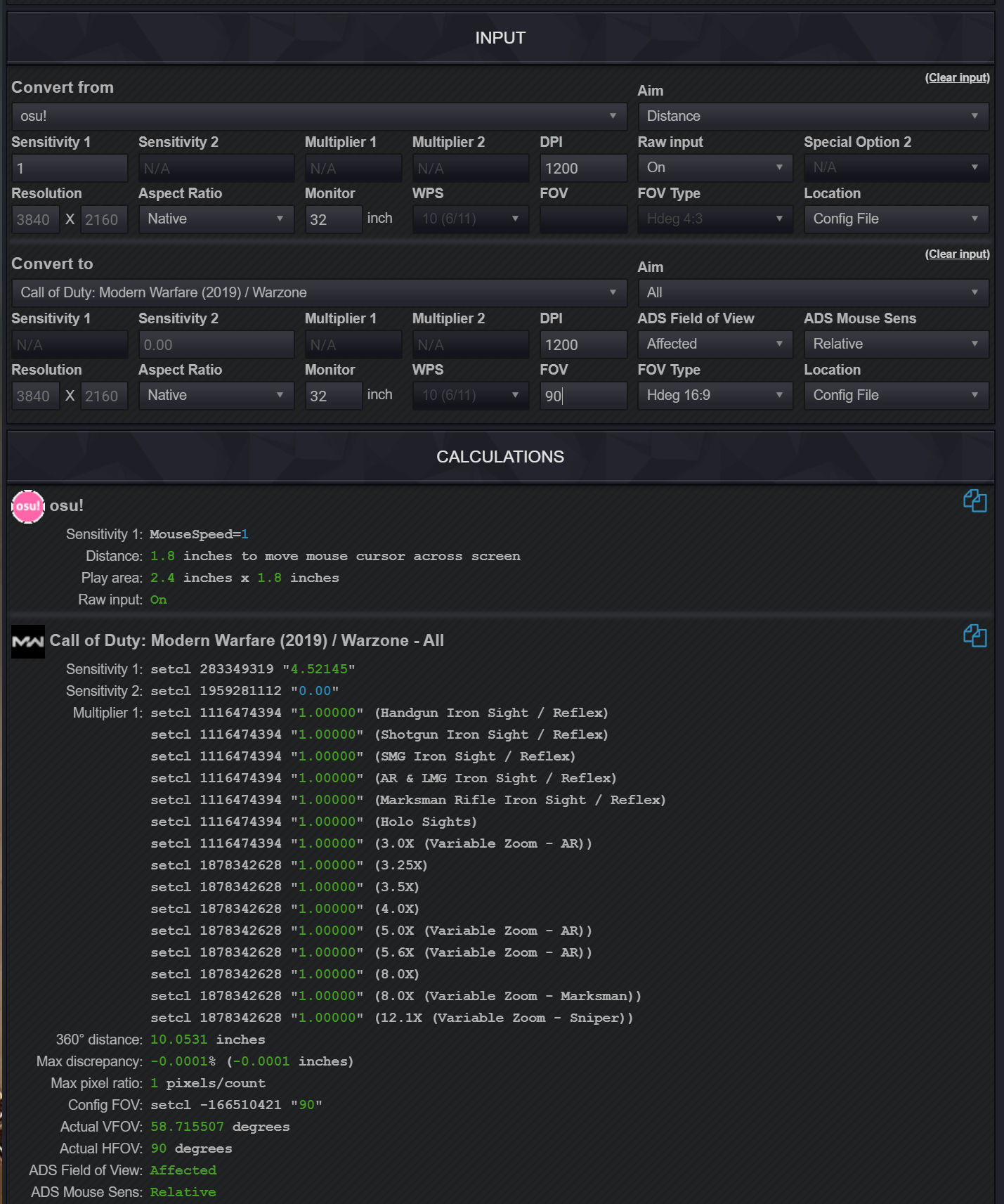Click the Actual HFOV 90 degrees value
Image resolution: width=1004 pixels, height=1204 pixels.
click(x=191, y=1148)
